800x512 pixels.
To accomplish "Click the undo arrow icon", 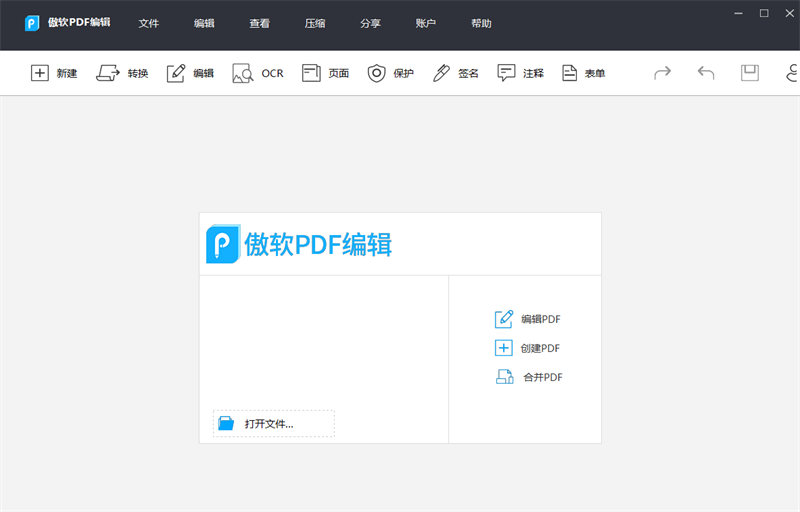I will (706, 73).
